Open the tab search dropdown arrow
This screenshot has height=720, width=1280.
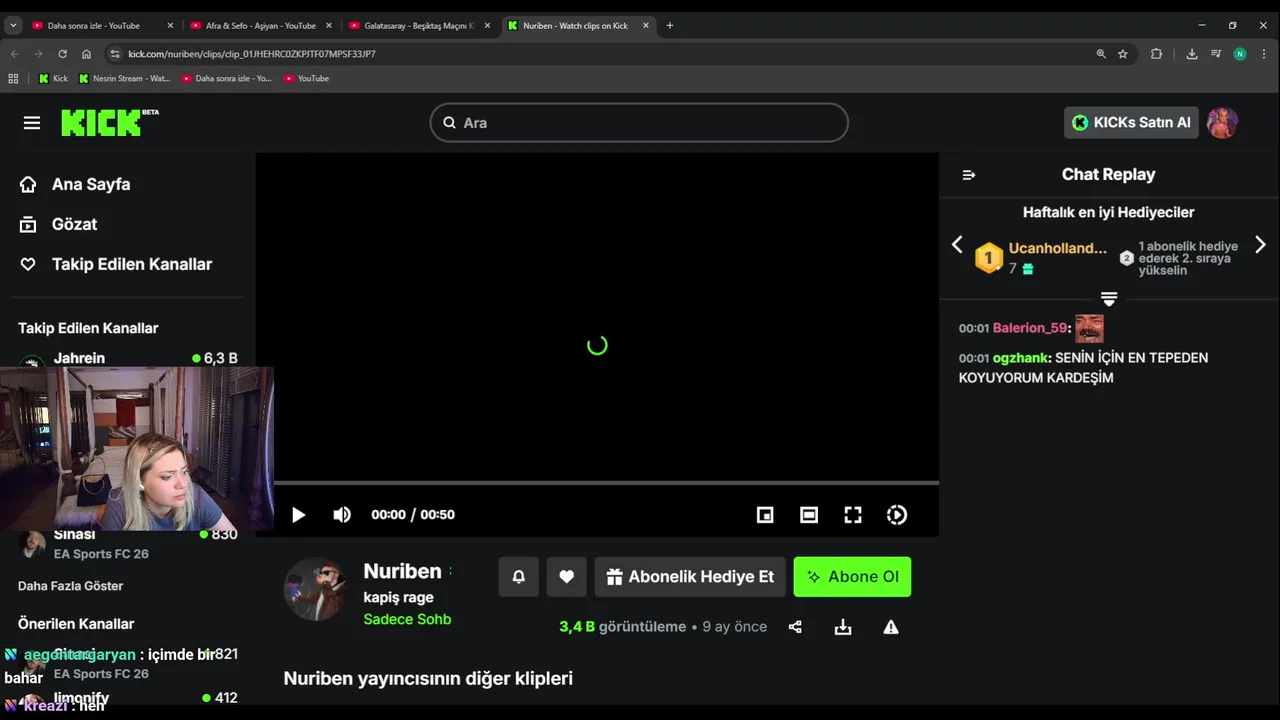(13, 25)
